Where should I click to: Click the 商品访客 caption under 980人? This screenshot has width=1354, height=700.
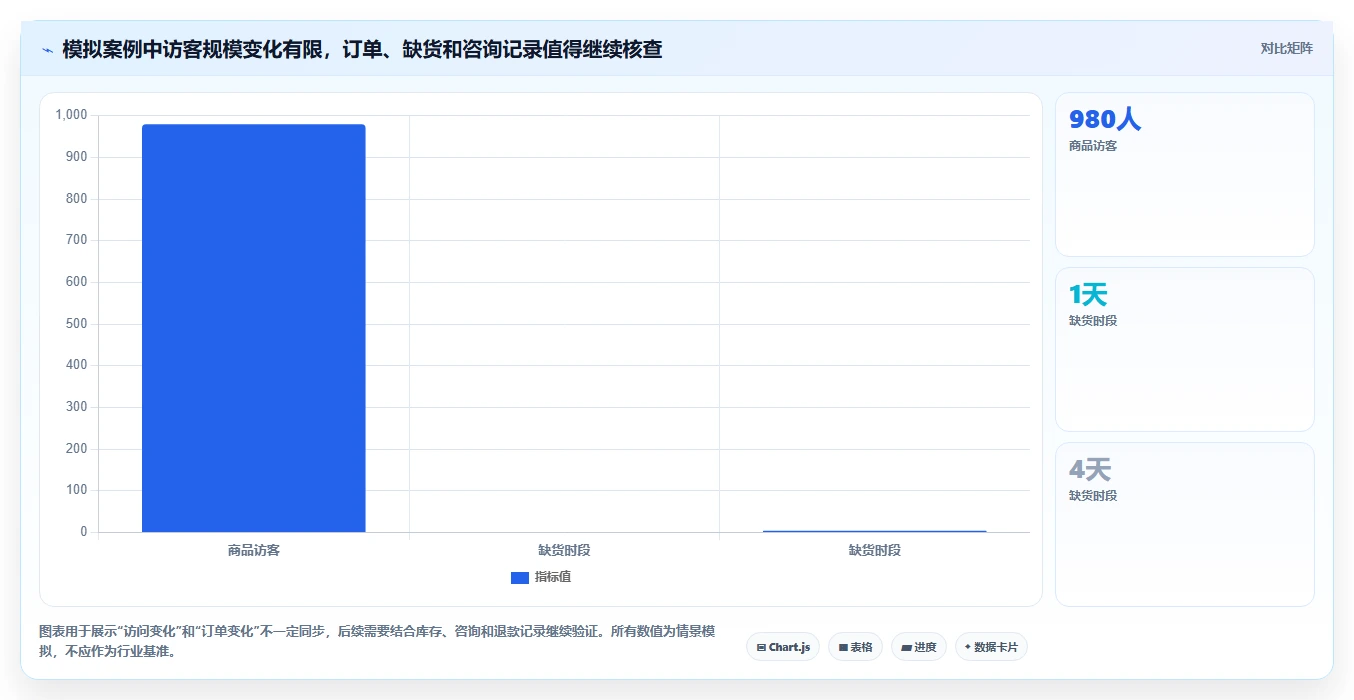(1093, 146)
